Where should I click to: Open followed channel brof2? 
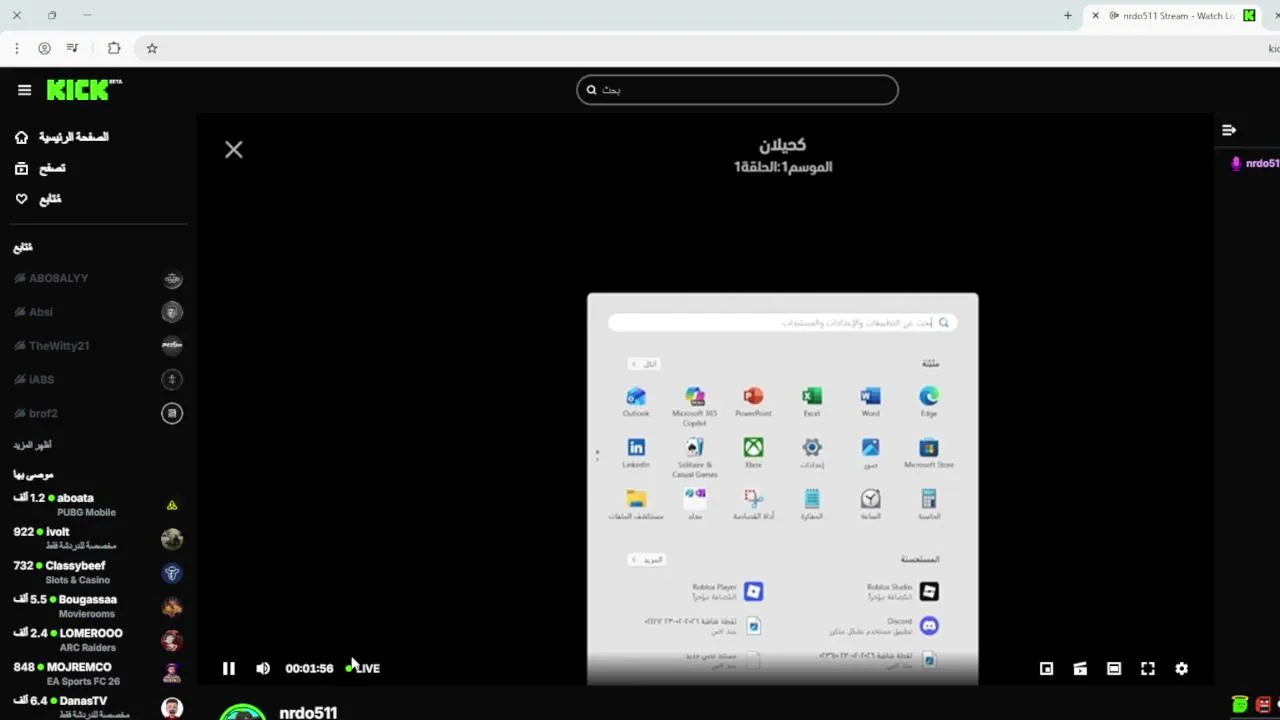97,413
